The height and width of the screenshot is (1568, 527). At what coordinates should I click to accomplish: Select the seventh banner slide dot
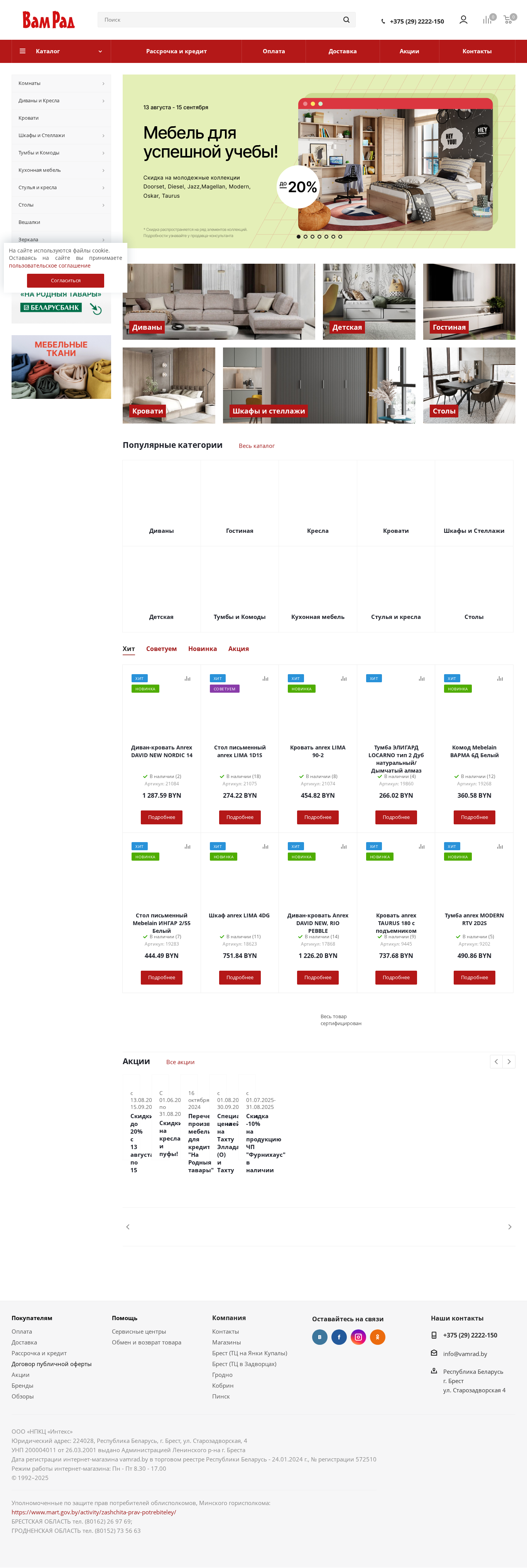click(x=340, y=236)
